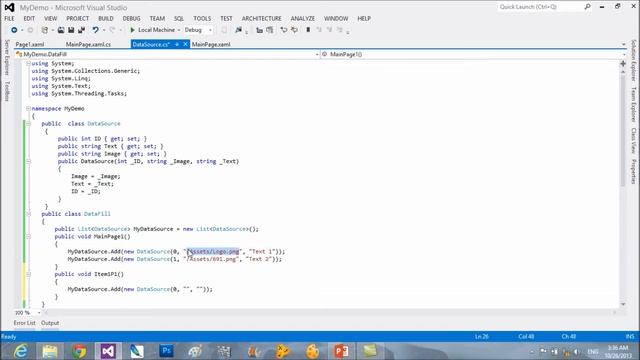Screen dimensions: 640x360
Task: Open Internet Explorer from taskbar
Action: [x=21, y=351]
